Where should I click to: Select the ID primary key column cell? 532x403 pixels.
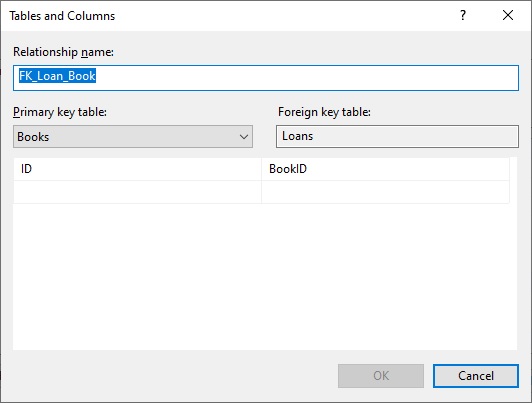click(x=137, y=169)
